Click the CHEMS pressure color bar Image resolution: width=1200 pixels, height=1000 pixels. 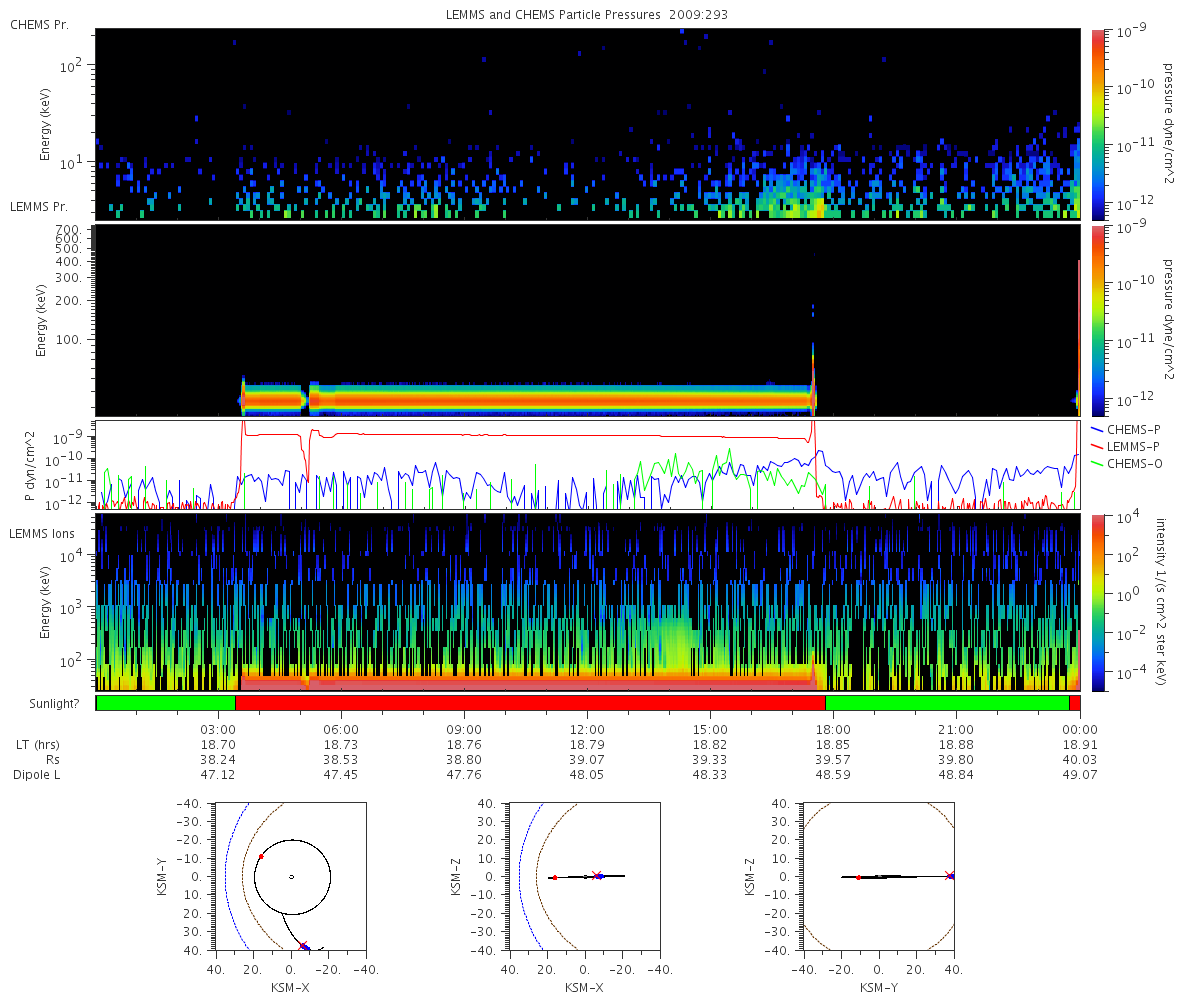coord(1097,123)
